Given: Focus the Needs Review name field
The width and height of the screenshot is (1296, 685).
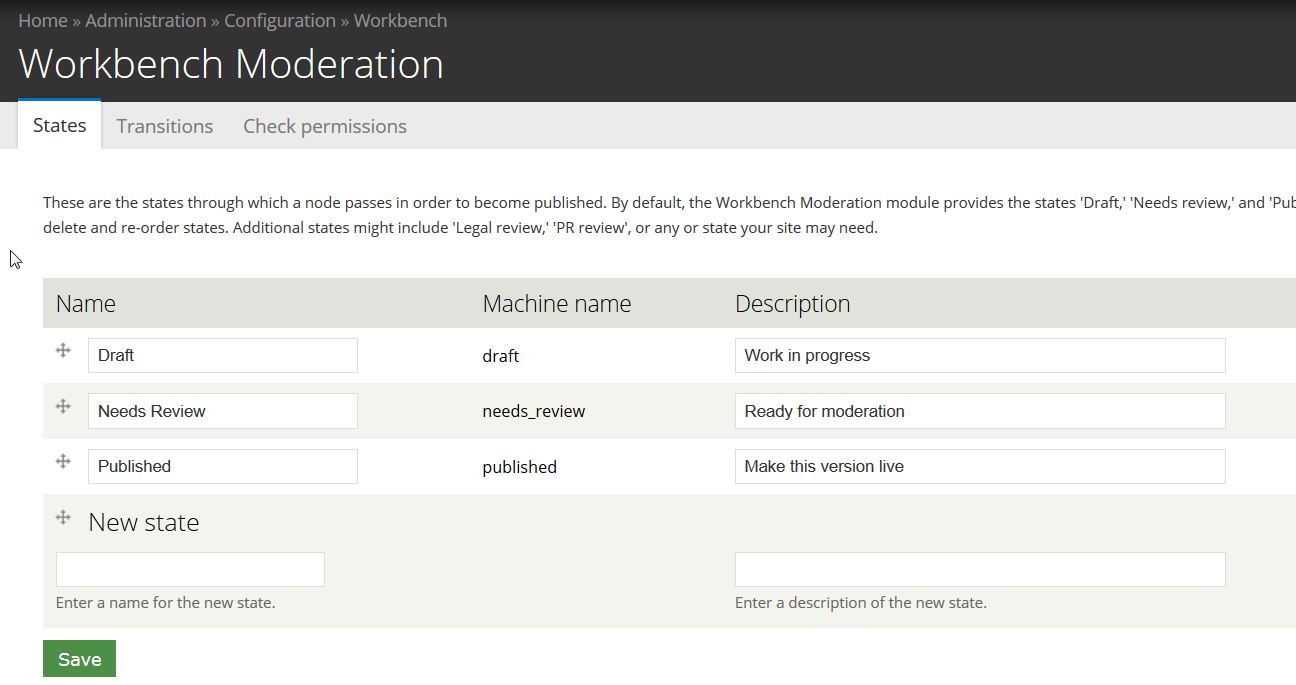Looking at the screenshot, I should 223,411.
